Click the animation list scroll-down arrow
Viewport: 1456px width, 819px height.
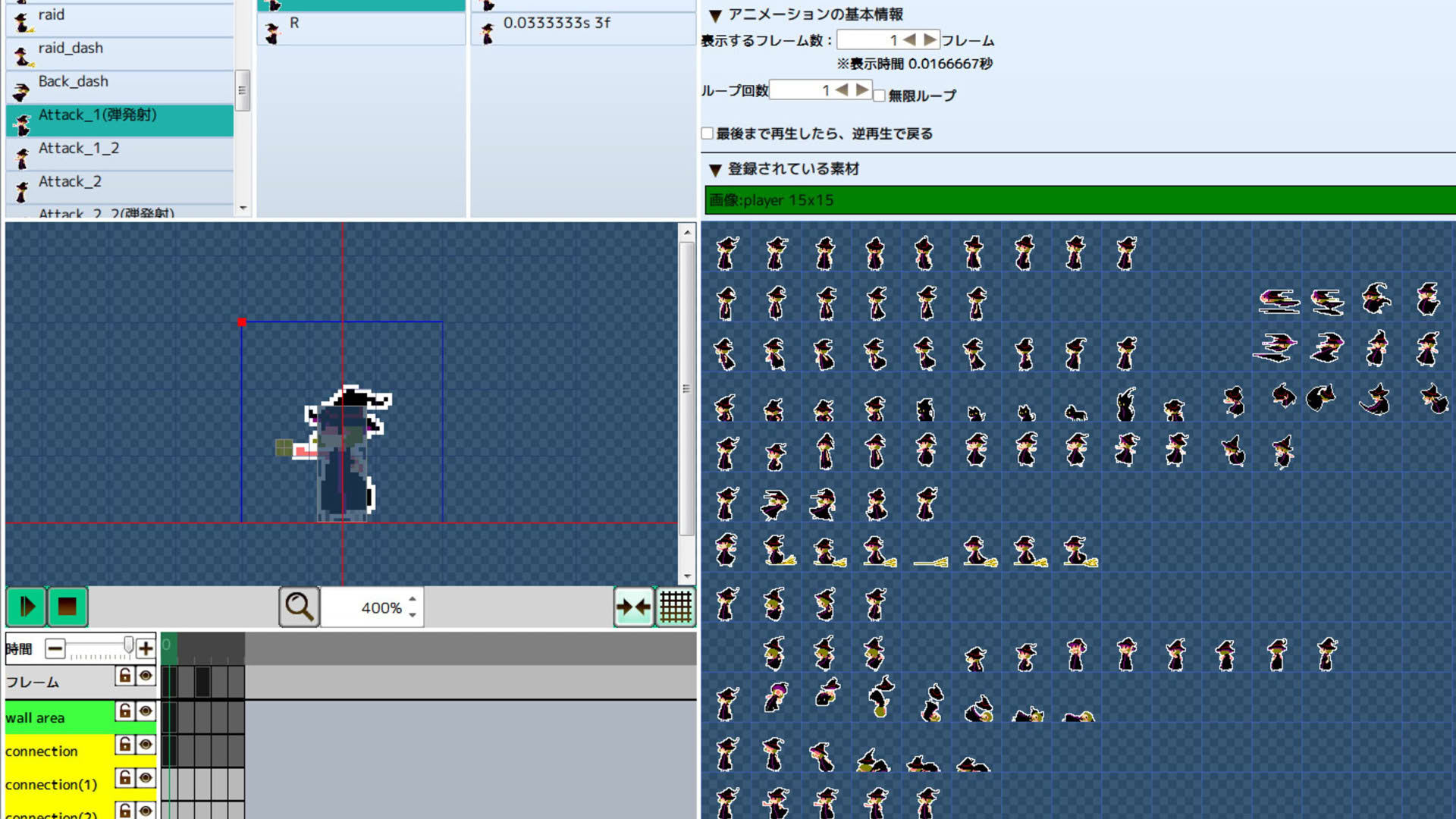click(243, 208)
